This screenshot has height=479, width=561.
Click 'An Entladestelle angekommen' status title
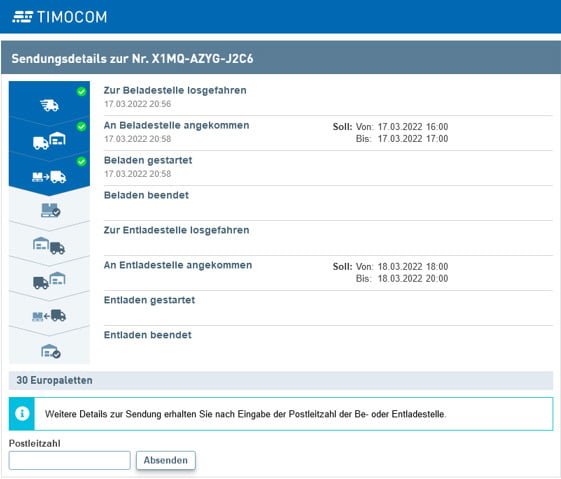tap(178, 265)
